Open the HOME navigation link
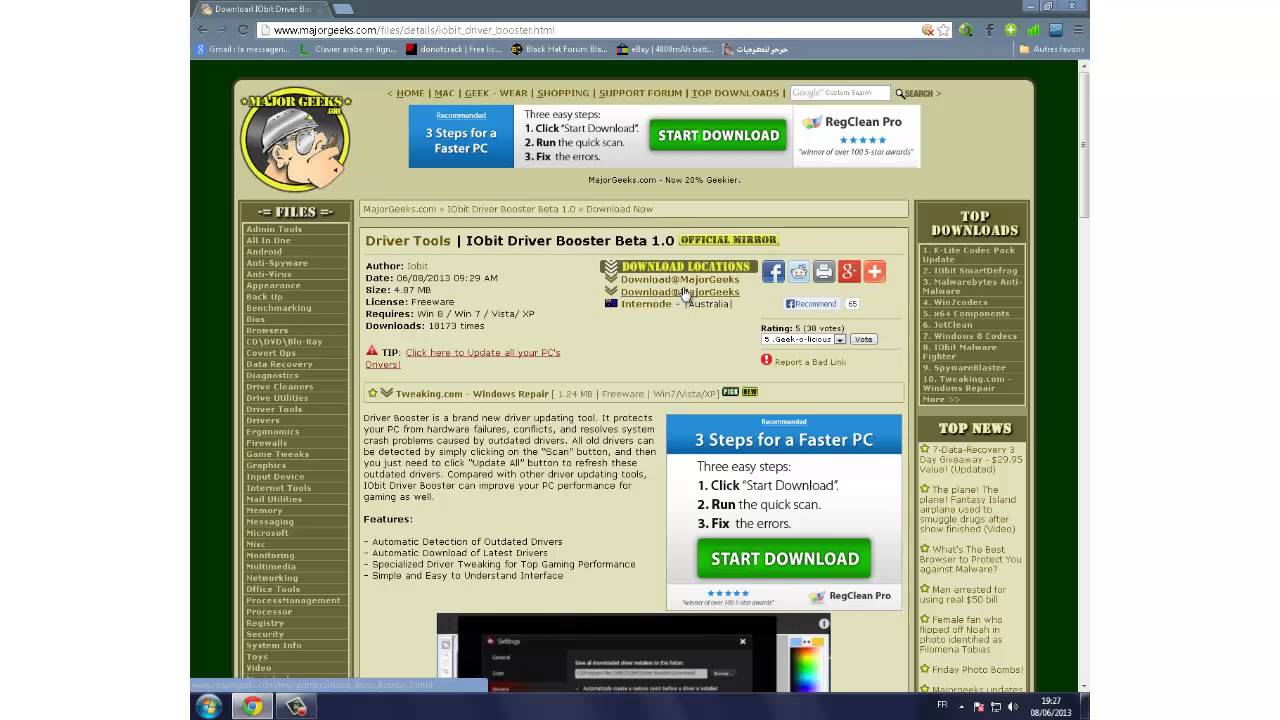The width and height of the screenshot is (1280, 720). (410, 93)
